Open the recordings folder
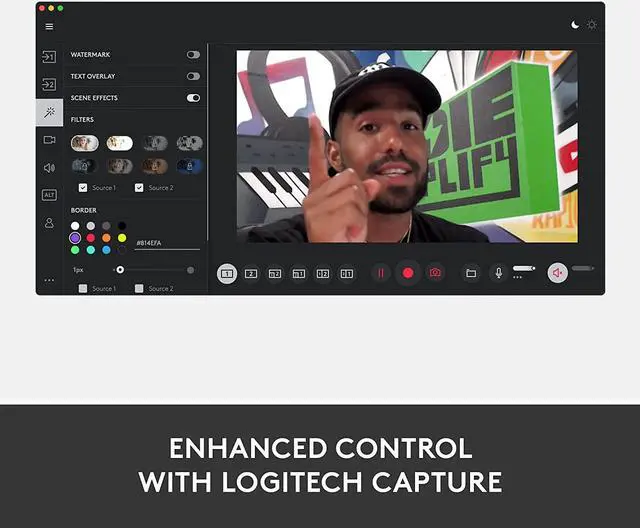The width and height of the screenshot is (640, 528). [471, 273]
